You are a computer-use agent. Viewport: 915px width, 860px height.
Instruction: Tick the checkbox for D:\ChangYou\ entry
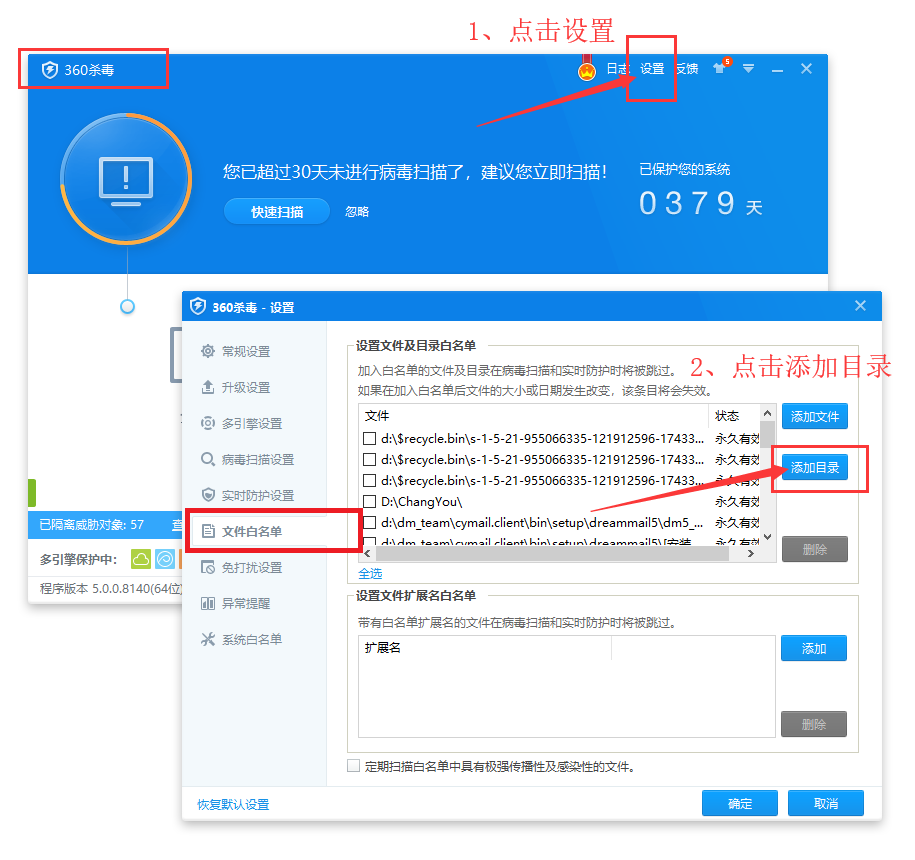tap(369, 502)
